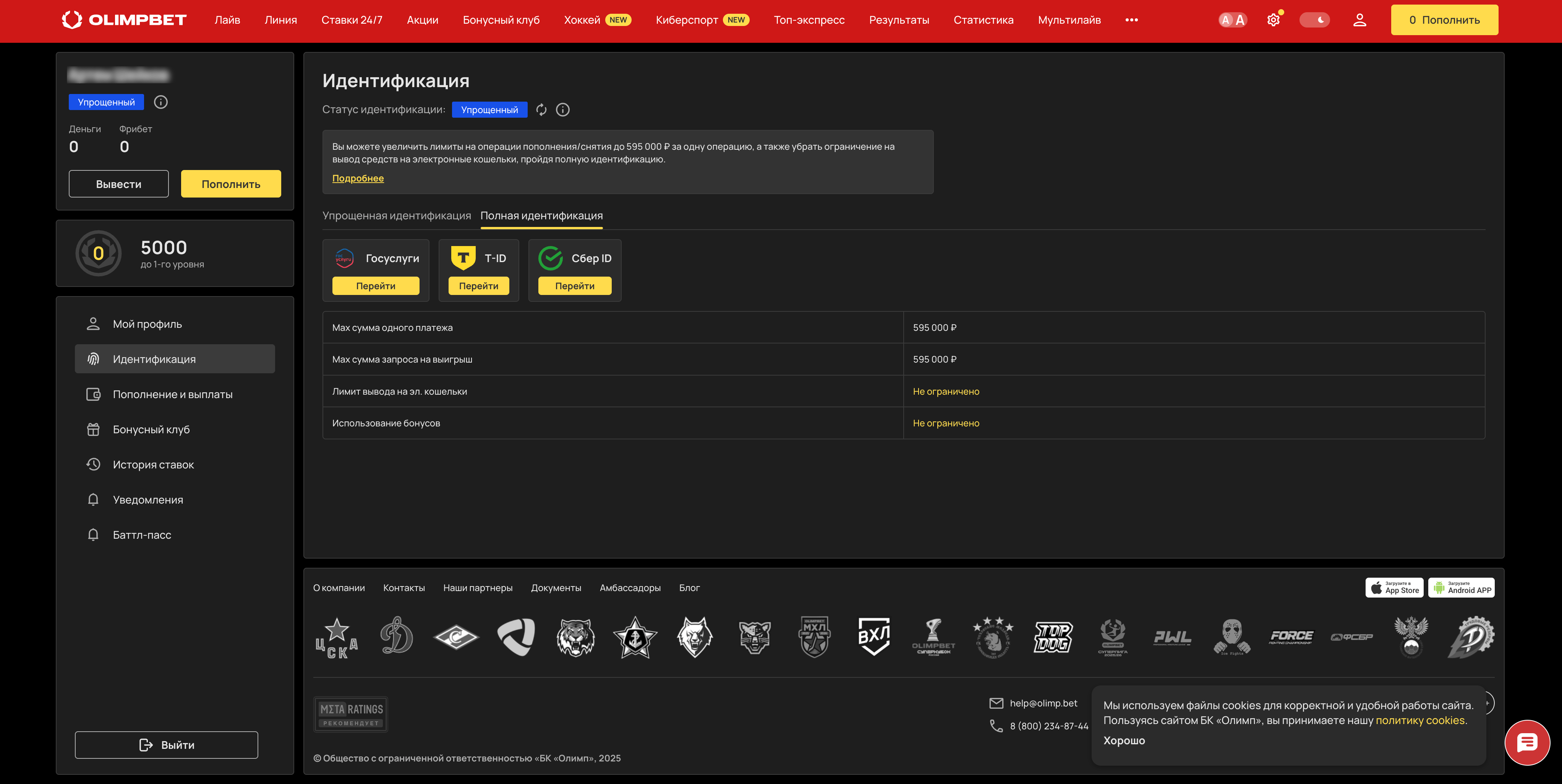Click the refresh icon next to identification status
1562x784 pixels.
point(541,110)
